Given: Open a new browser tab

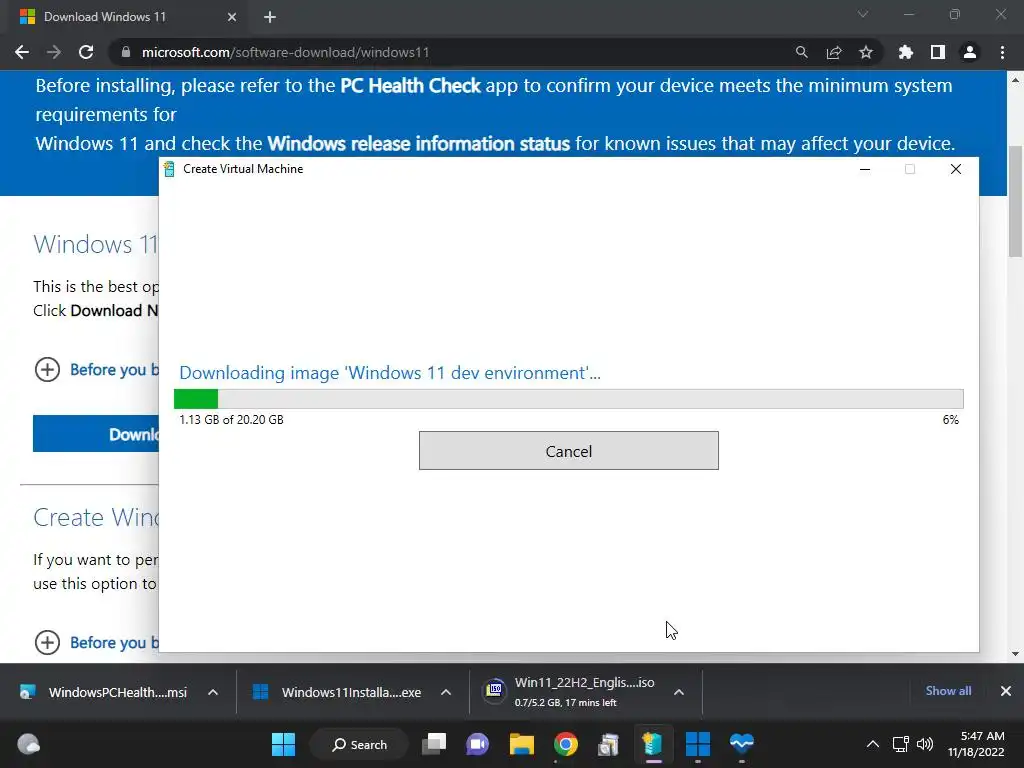Looking at the screenshot, I should [270, 17].
